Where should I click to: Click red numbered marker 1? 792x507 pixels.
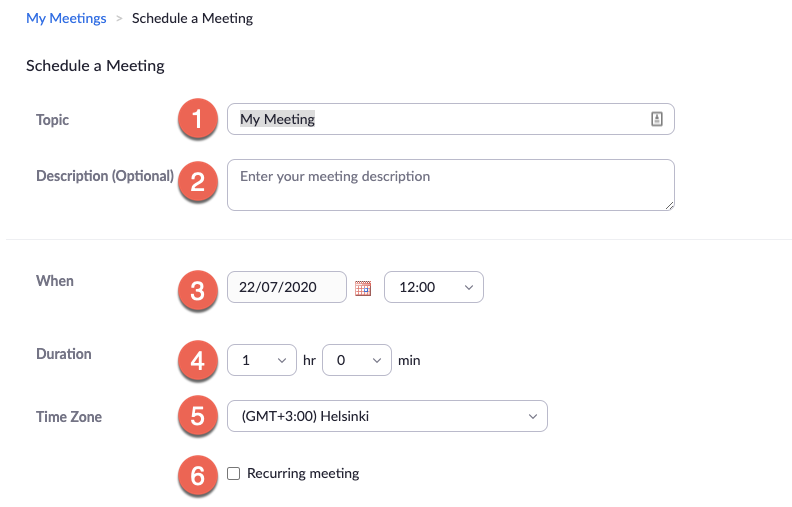click(x=197, y=119)
